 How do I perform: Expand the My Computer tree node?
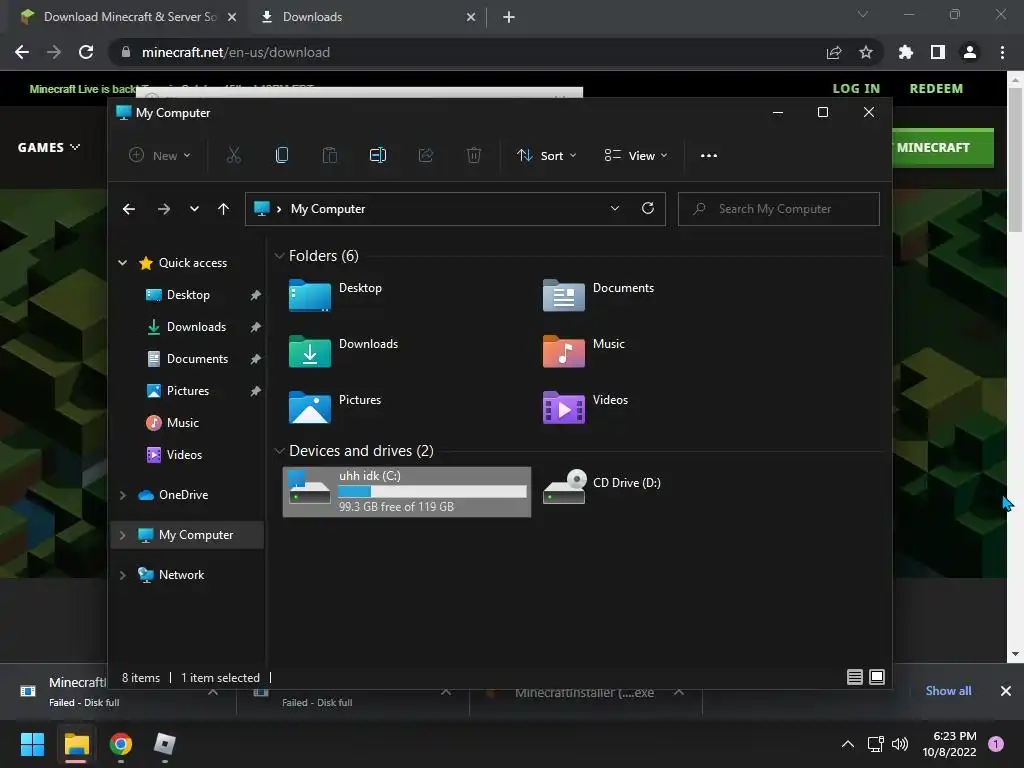point(122,535)
